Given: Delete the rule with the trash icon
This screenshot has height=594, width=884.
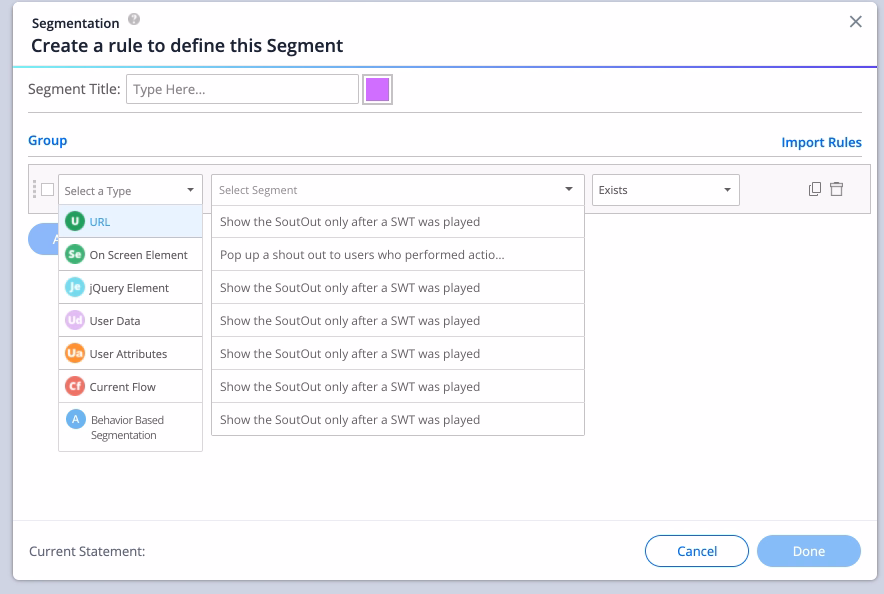Looking at the screenshot, I should 837,189.
